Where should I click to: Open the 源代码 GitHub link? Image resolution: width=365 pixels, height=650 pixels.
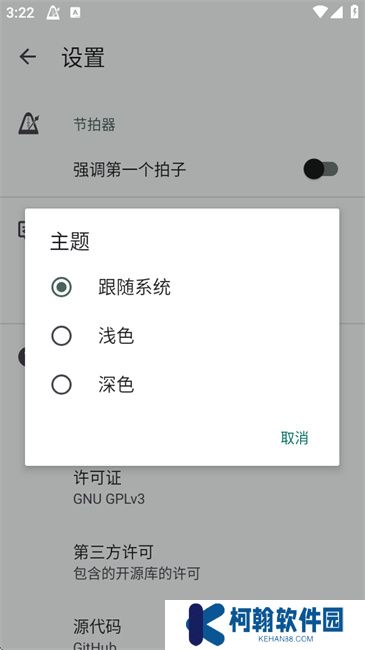click(x=97, y=634)
